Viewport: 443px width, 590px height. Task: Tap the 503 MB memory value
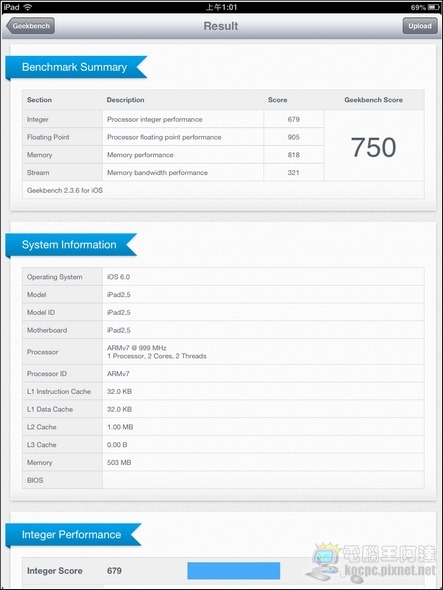[x=119, y=462]
